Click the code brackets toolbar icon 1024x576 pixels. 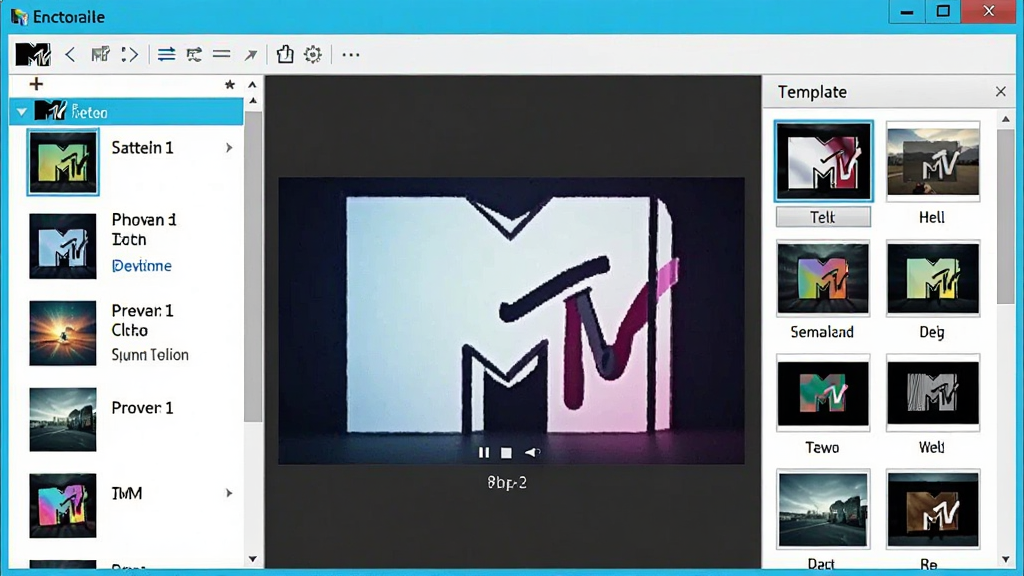[x=130, y=54]
